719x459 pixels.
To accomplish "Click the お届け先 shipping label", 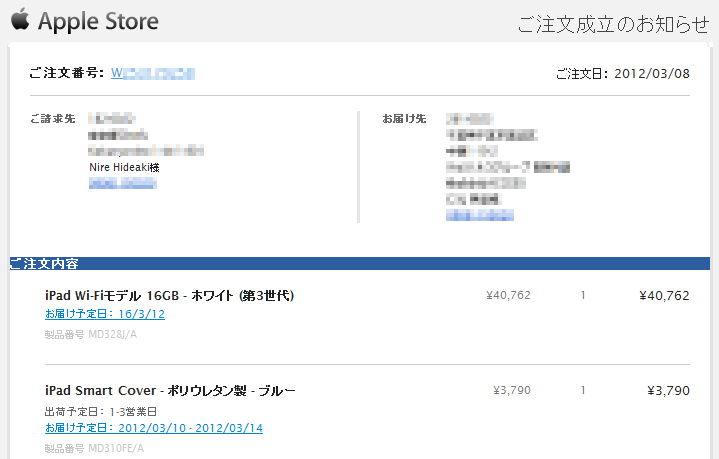I will pos(404,119).
